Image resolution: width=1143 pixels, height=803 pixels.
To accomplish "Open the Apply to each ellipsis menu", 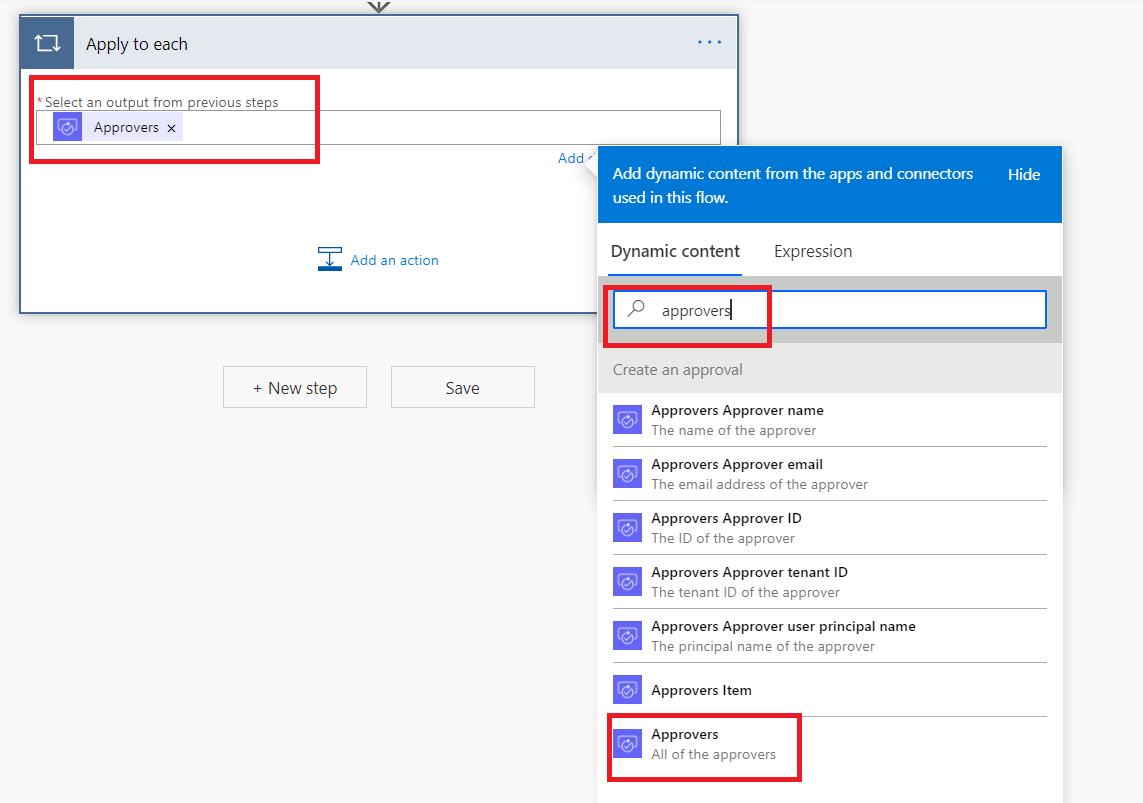I will [x=709, y=42].
